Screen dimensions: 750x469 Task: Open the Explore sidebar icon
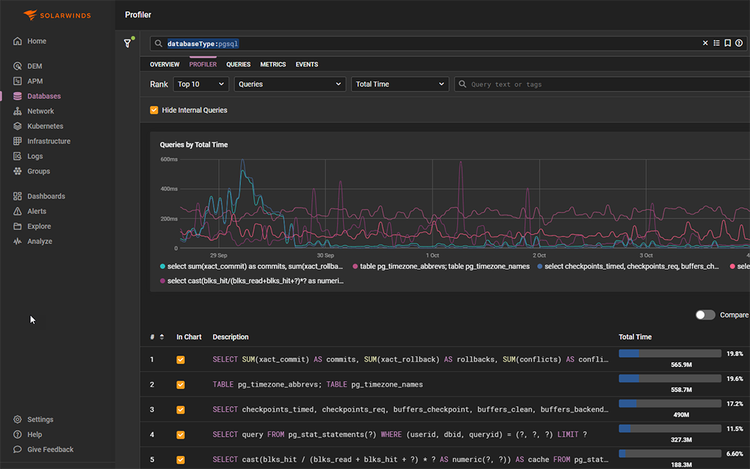[18, 226]
